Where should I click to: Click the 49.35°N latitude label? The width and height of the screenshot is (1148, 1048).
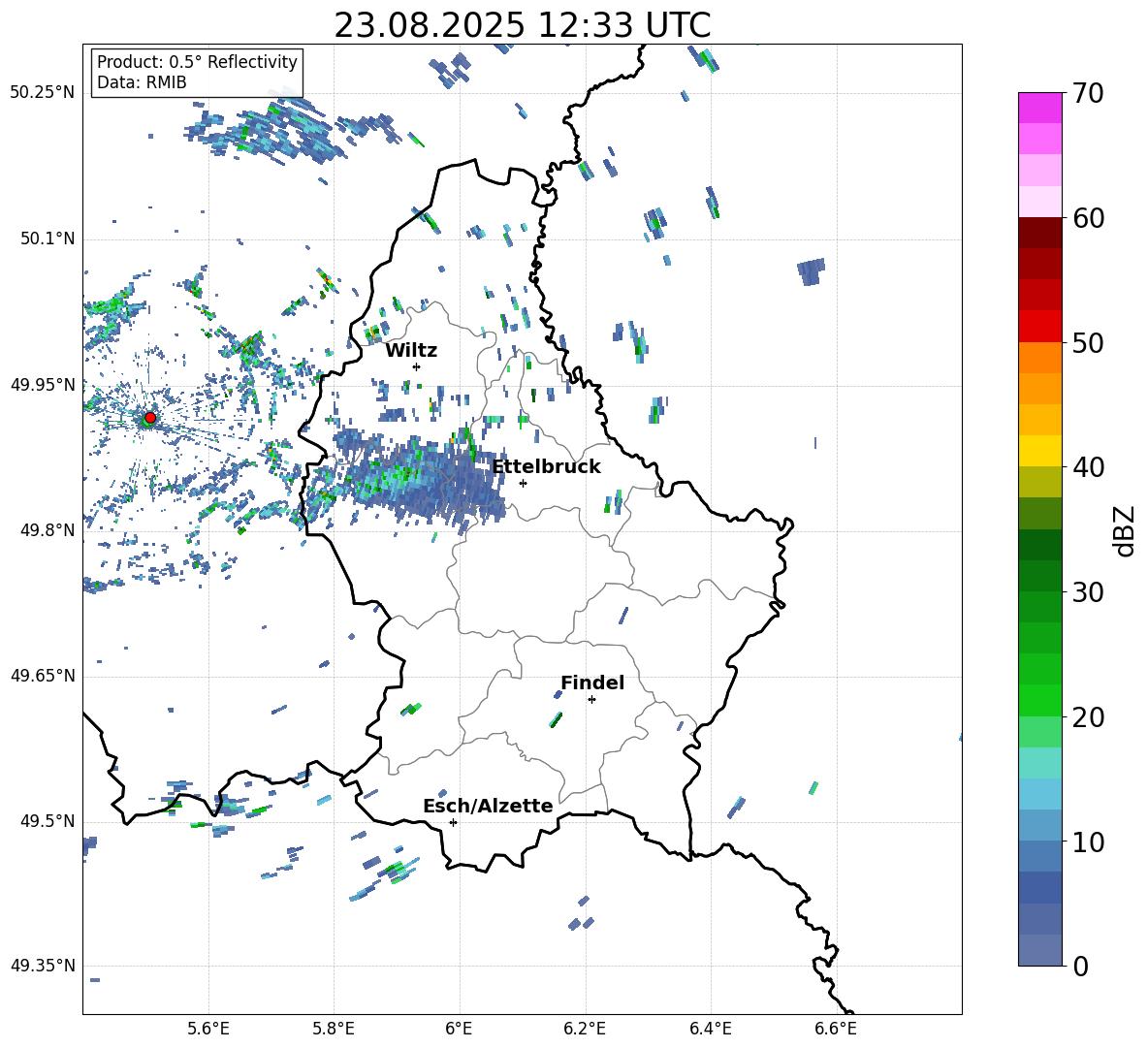(43, 966)
